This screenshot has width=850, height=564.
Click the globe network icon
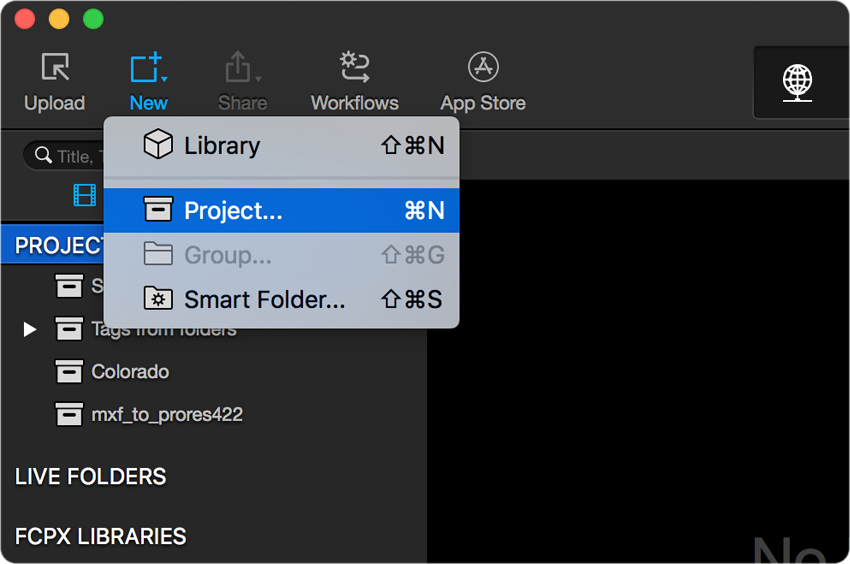pyautogui.click(x=797, y=82)
